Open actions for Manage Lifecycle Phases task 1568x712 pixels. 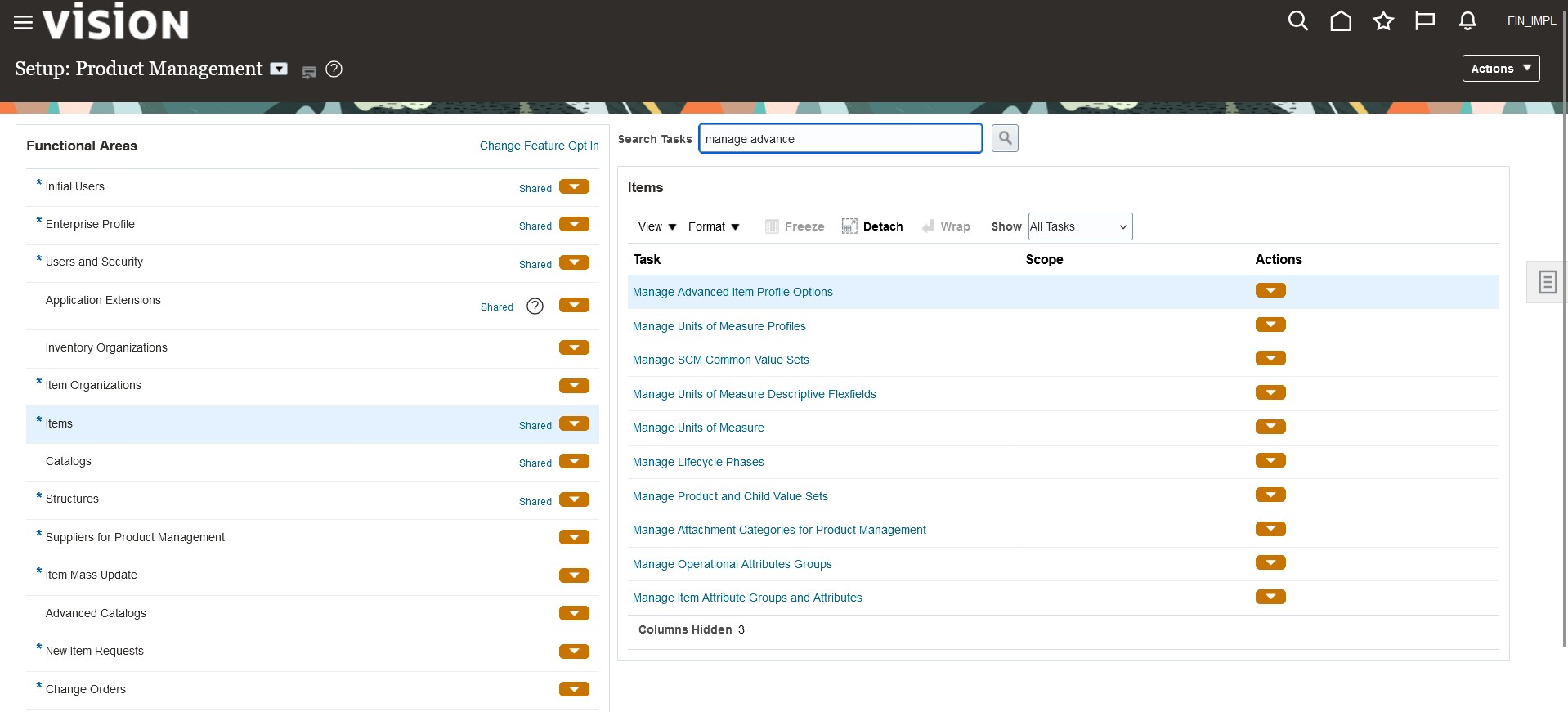[x=1270, y=461]
